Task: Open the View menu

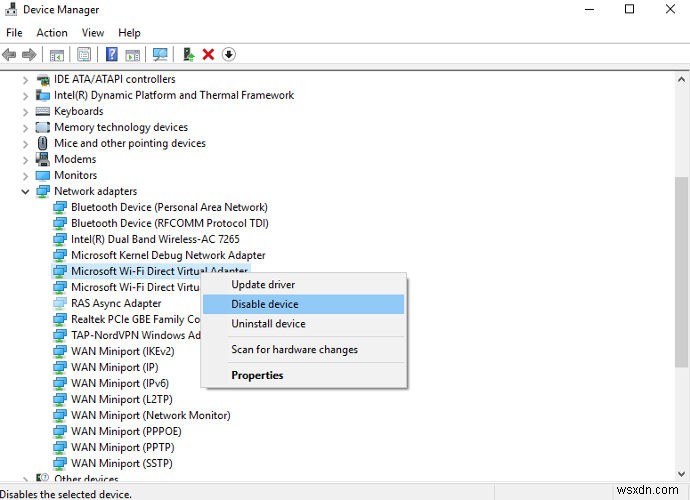Action: pos(93,33)
